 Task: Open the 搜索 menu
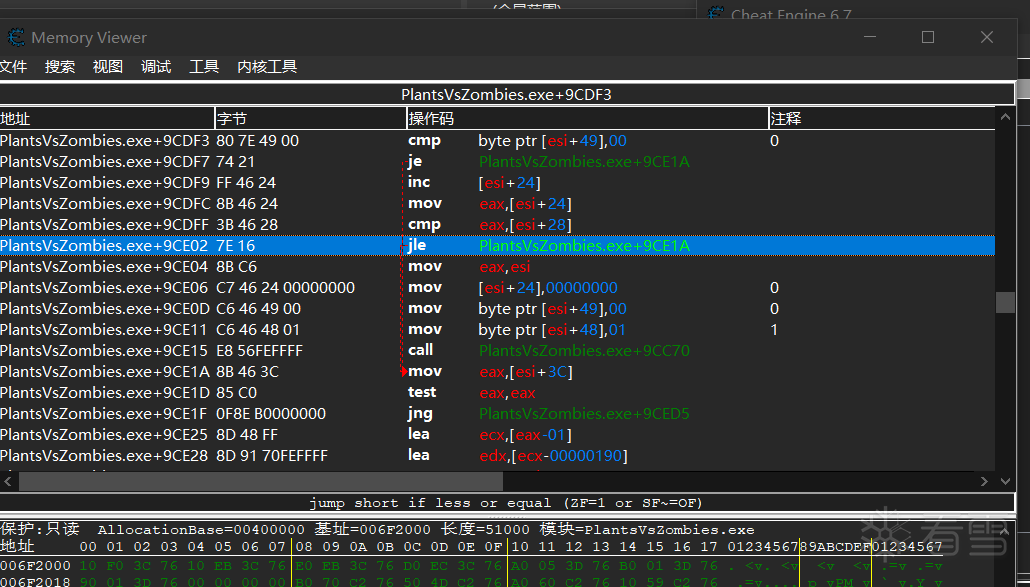coord(60,66)
